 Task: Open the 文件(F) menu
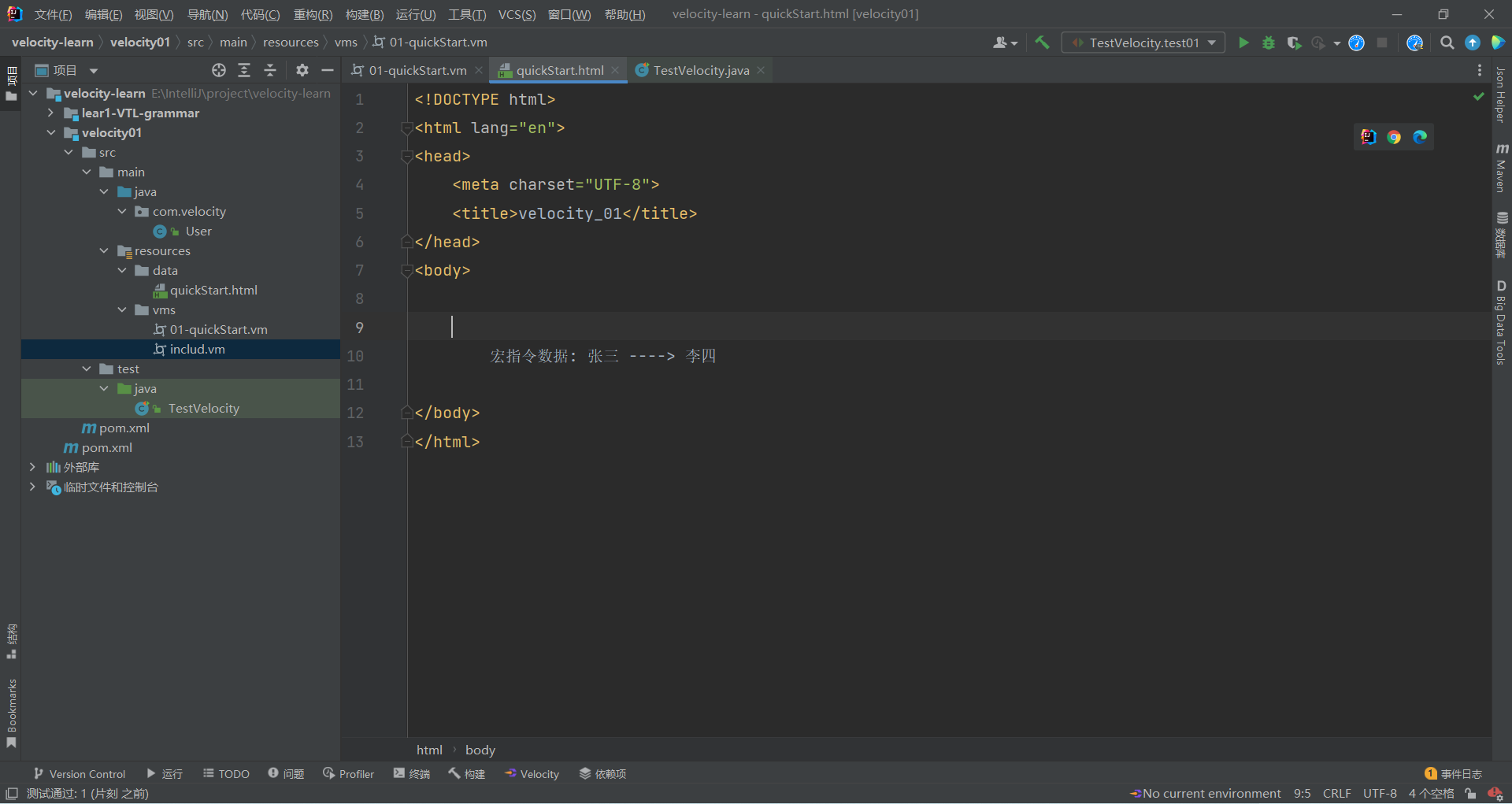click(x=53, y=14)
